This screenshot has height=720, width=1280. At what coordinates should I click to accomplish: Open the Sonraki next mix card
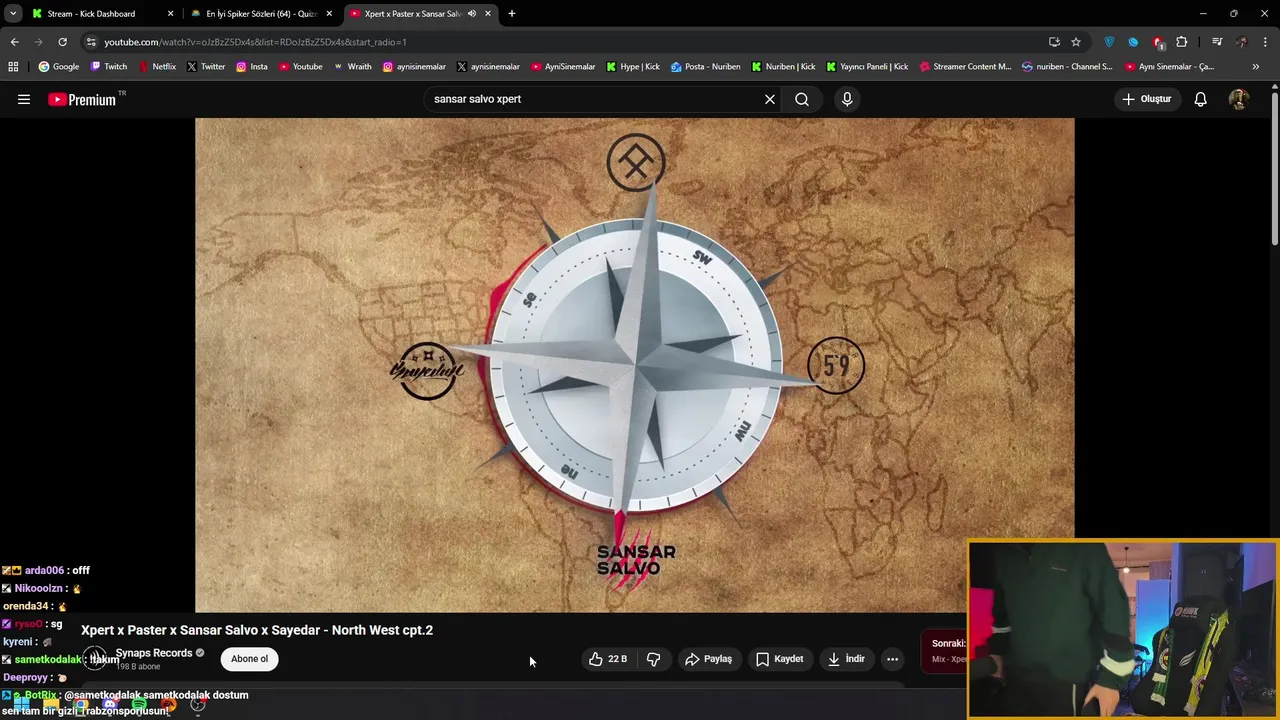pos(946,651)
